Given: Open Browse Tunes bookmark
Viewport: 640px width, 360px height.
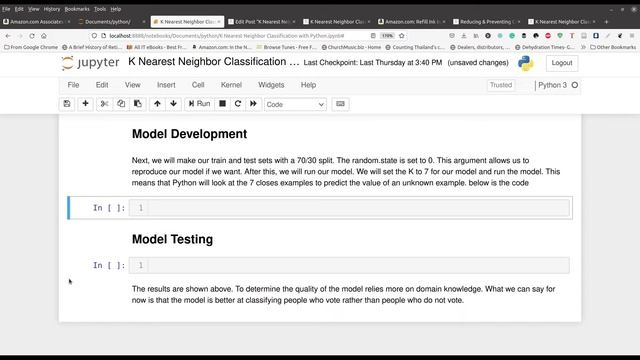Looking at the screenshot, I should click(x=287, y=47).
